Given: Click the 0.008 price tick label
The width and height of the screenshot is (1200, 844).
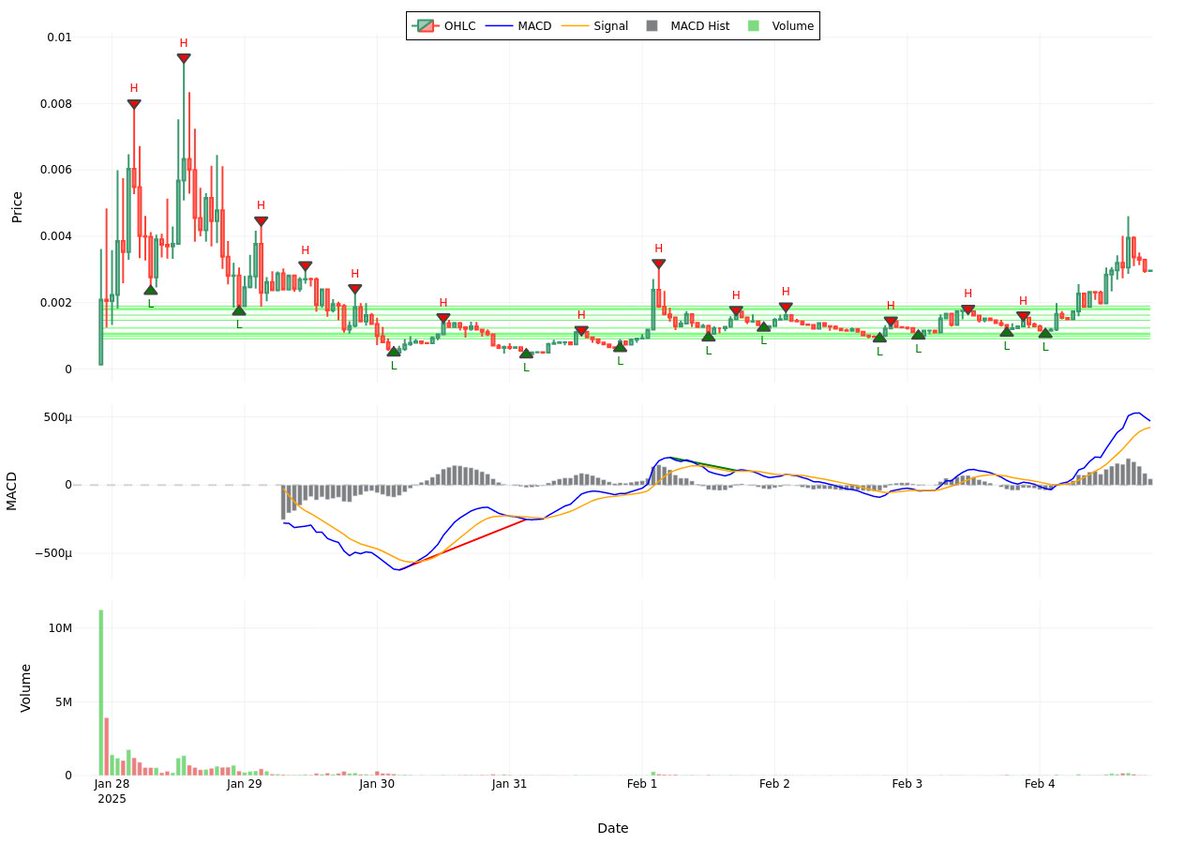Looking at the screenshot, I should pos(56,103).
